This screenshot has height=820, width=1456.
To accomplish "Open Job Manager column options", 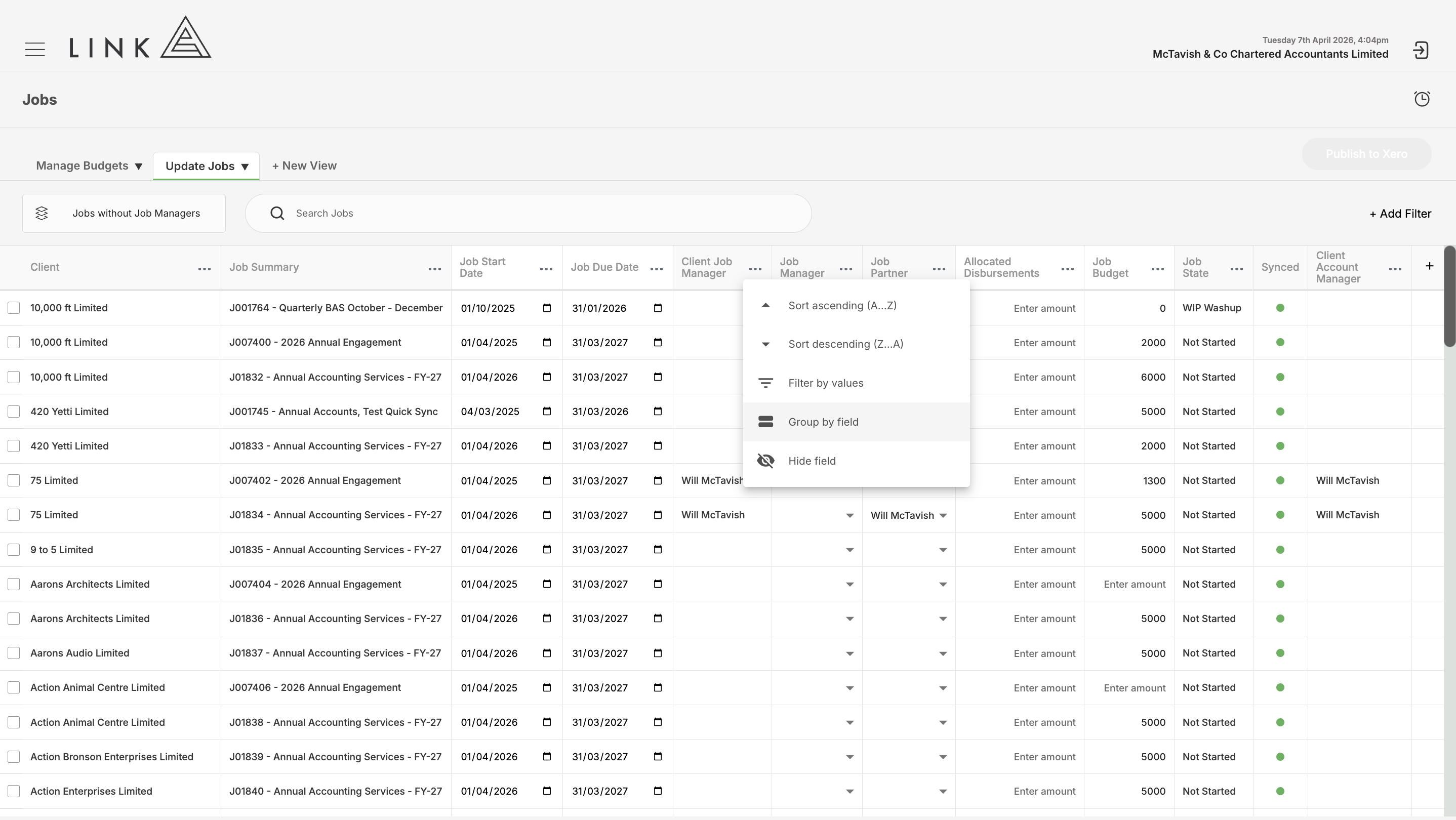I will coord(846,269).
